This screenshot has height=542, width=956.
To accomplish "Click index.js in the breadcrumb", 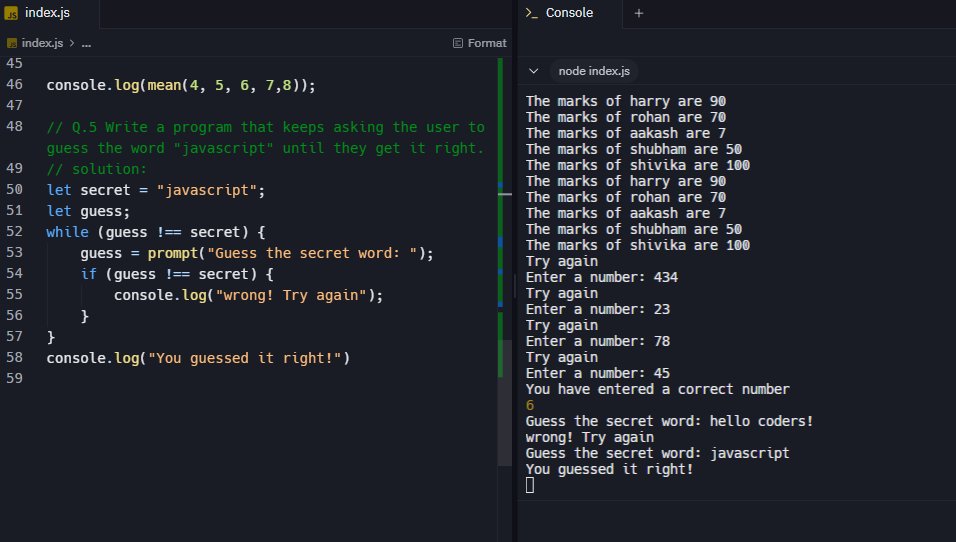I will click(x=42, y=43).
